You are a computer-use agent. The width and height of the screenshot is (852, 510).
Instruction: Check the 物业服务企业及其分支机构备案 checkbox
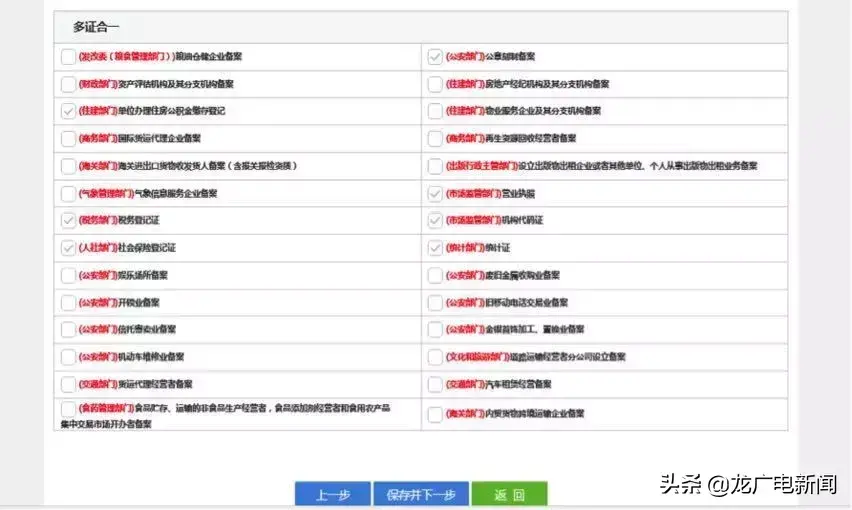435,111
